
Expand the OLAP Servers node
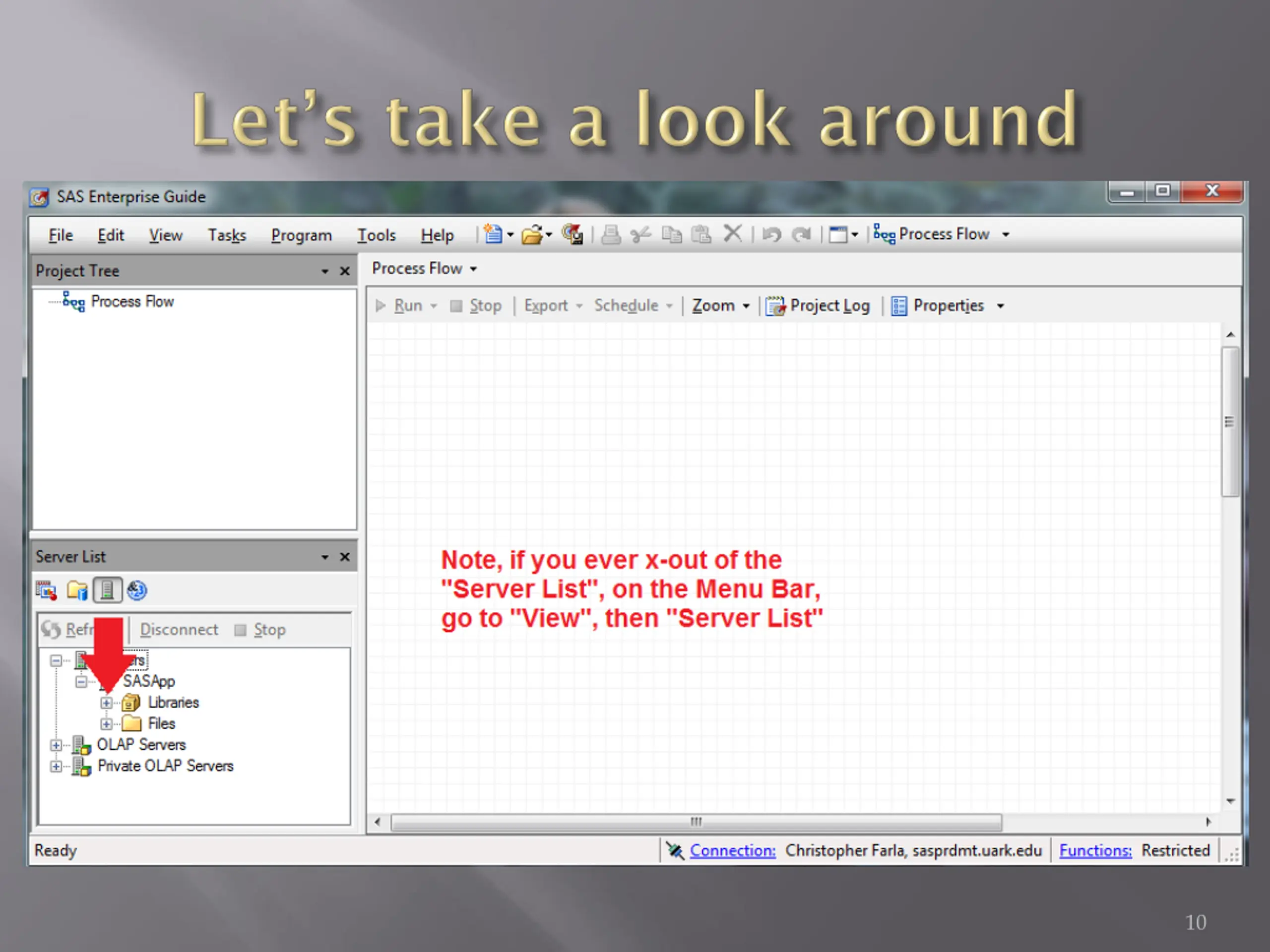click(x=56, y=745)
